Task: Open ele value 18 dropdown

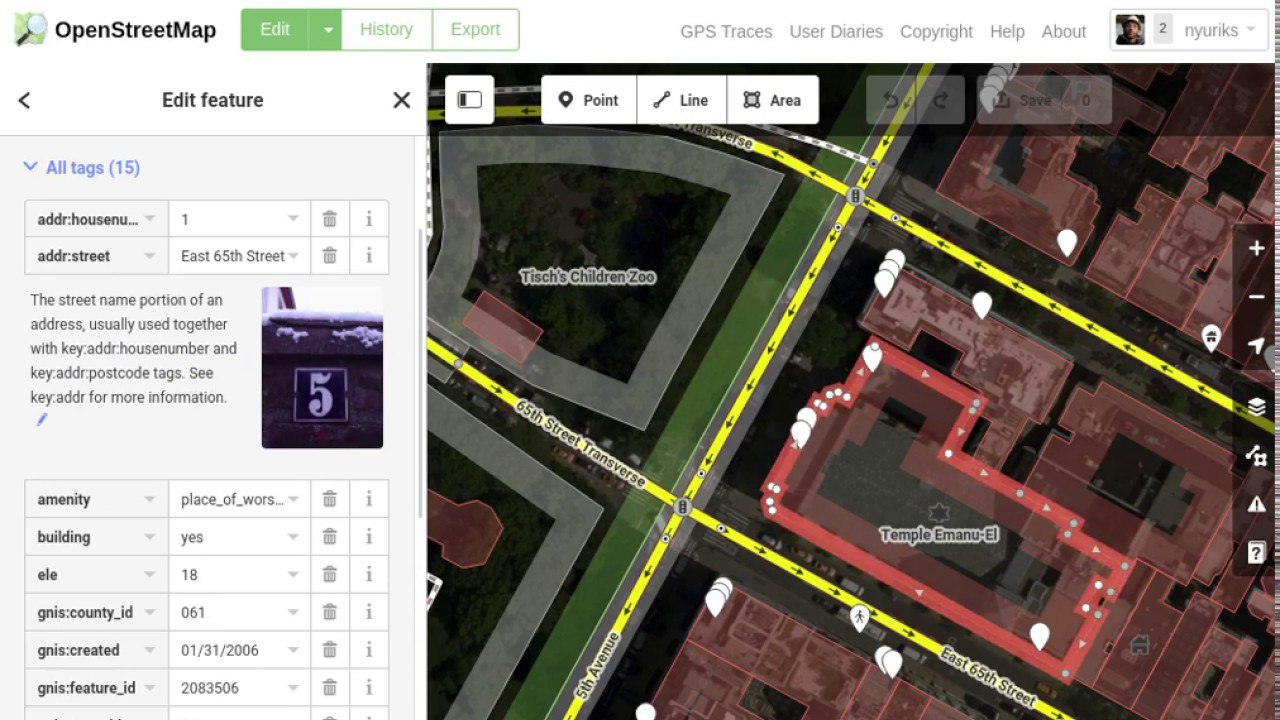Action: tap(293, 575)
